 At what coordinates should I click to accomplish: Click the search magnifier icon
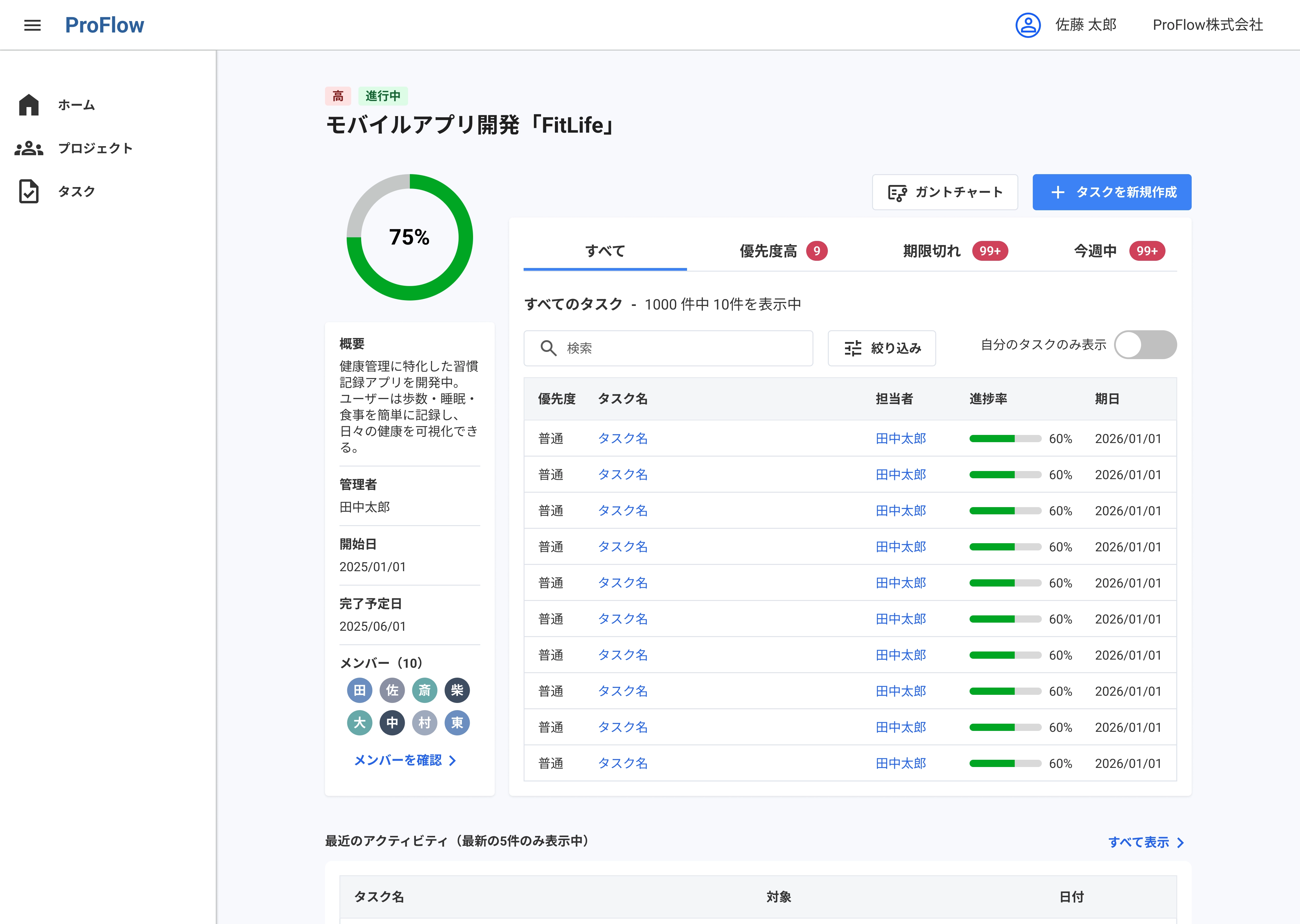click(548, 348)
